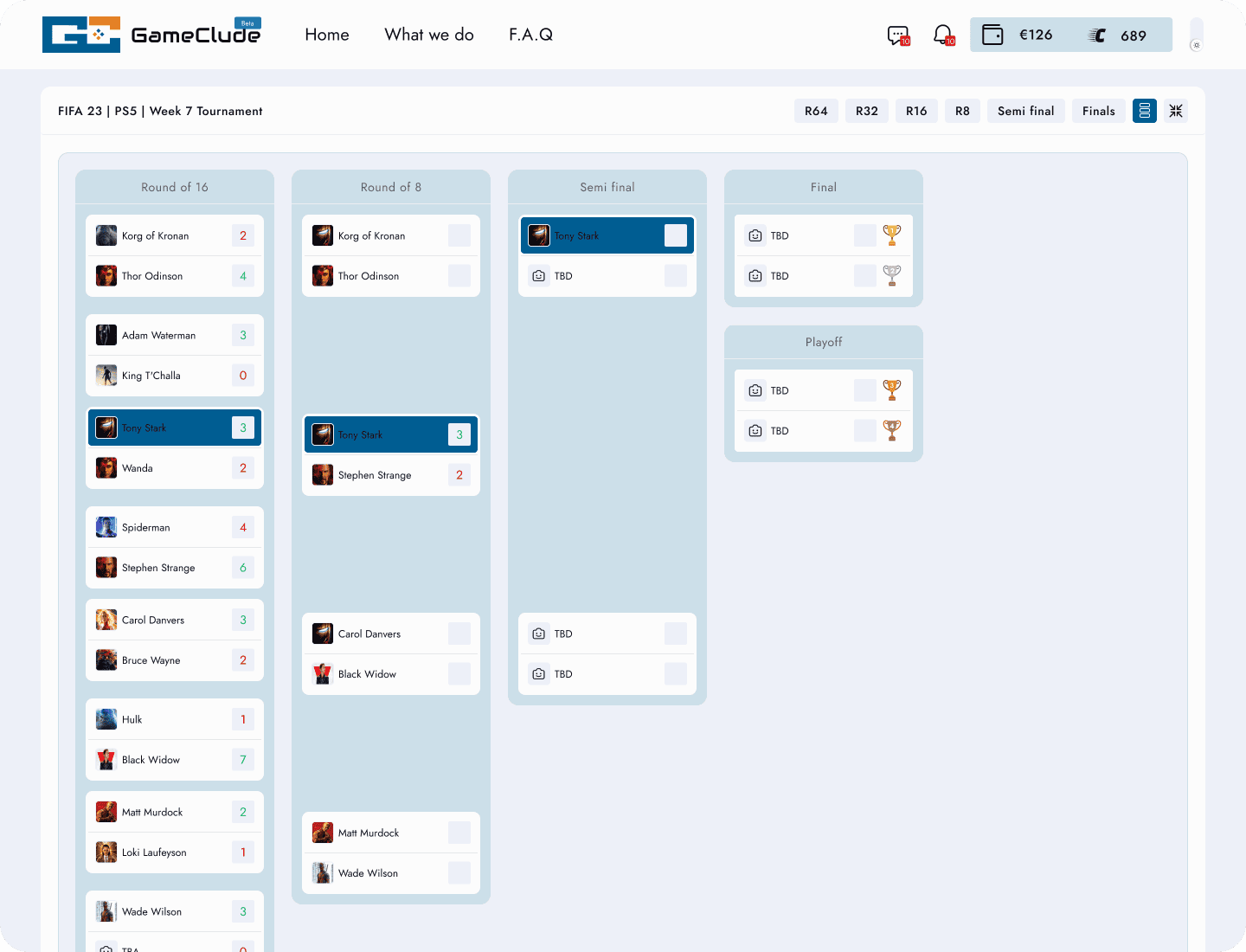Click Thor Odinson avatar in Round of 16

(106, 276)
